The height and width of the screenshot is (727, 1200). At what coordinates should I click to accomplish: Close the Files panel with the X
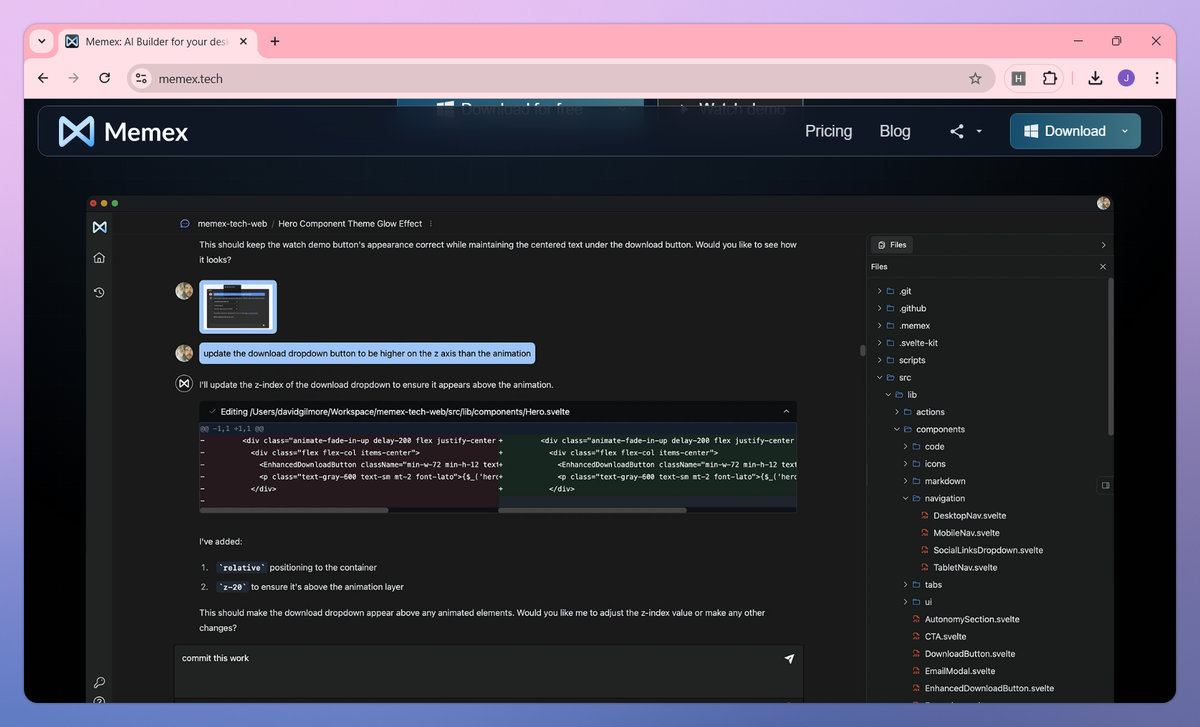pyautogui.click(x=1103, y=267)
